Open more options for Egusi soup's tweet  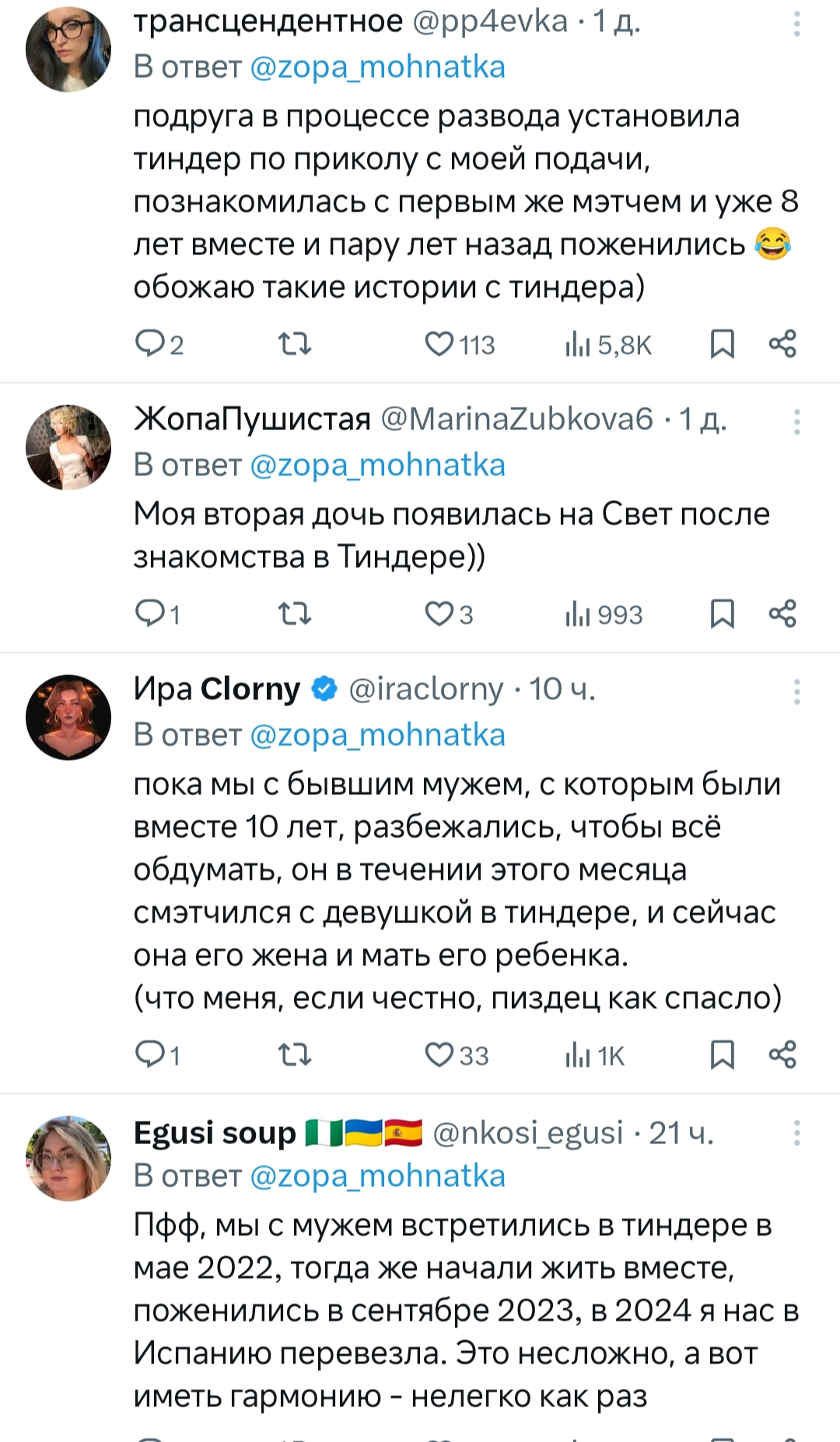(x=797, y=1133)
